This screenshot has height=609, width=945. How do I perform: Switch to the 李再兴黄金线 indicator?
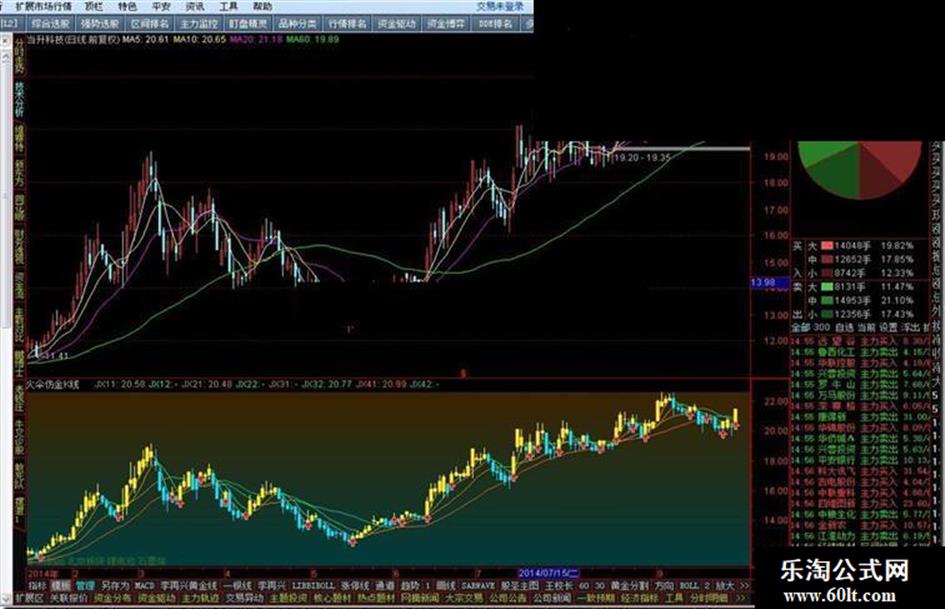click(189, 585)
